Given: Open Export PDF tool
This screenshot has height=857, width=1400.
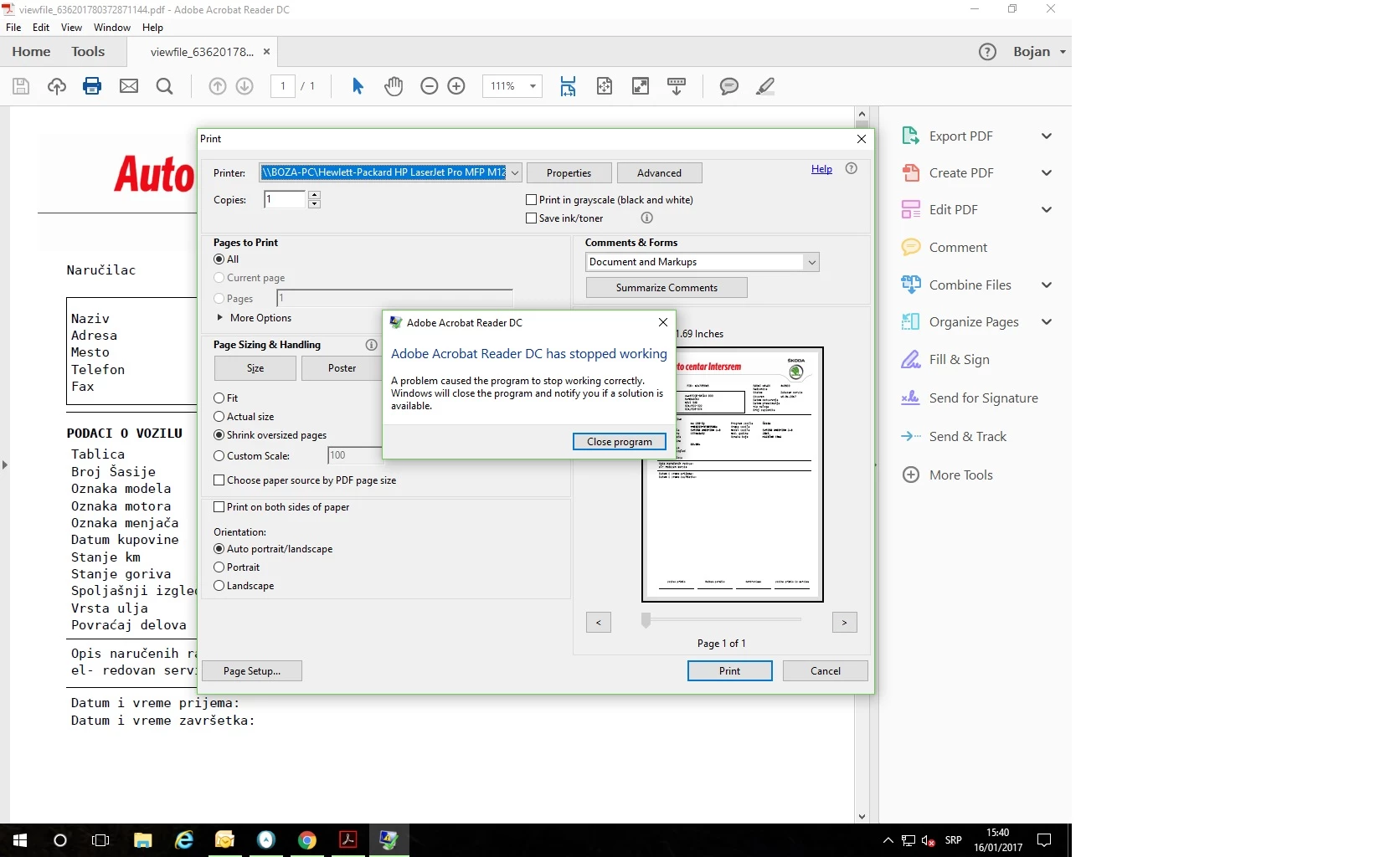Looking at the screenshot, I should click(961, 136).
